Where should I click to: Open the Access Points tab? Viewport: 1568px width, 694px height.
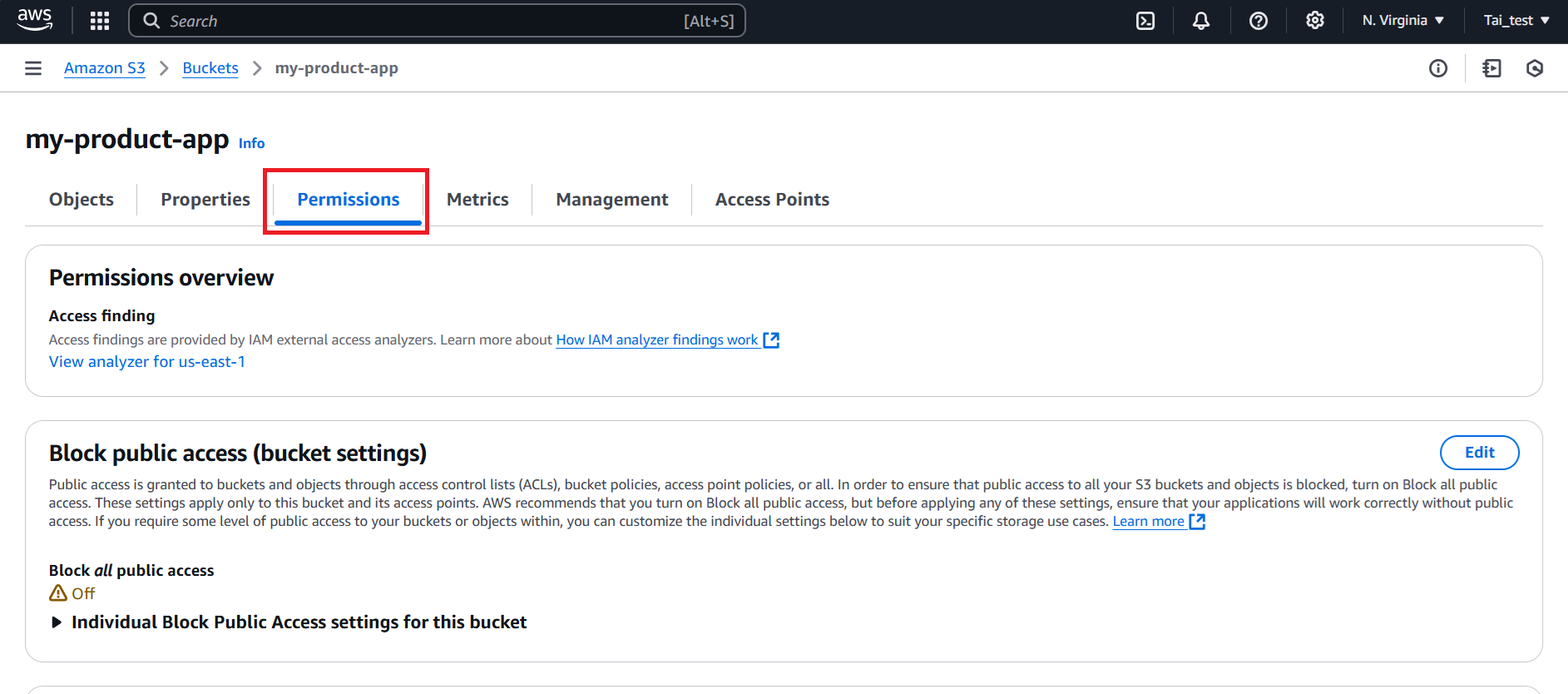(772, 200)
